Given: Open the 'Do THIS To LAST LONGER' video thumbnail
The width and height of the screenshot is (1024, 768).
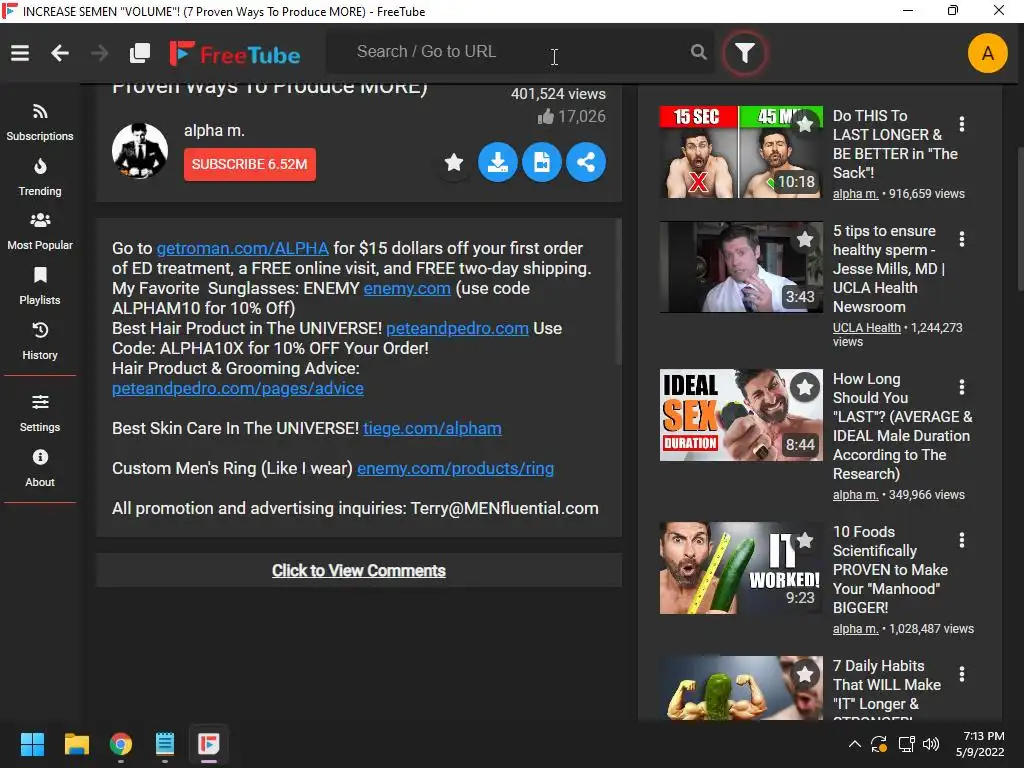Looking at the screenshot, I should tap(741, 152).
